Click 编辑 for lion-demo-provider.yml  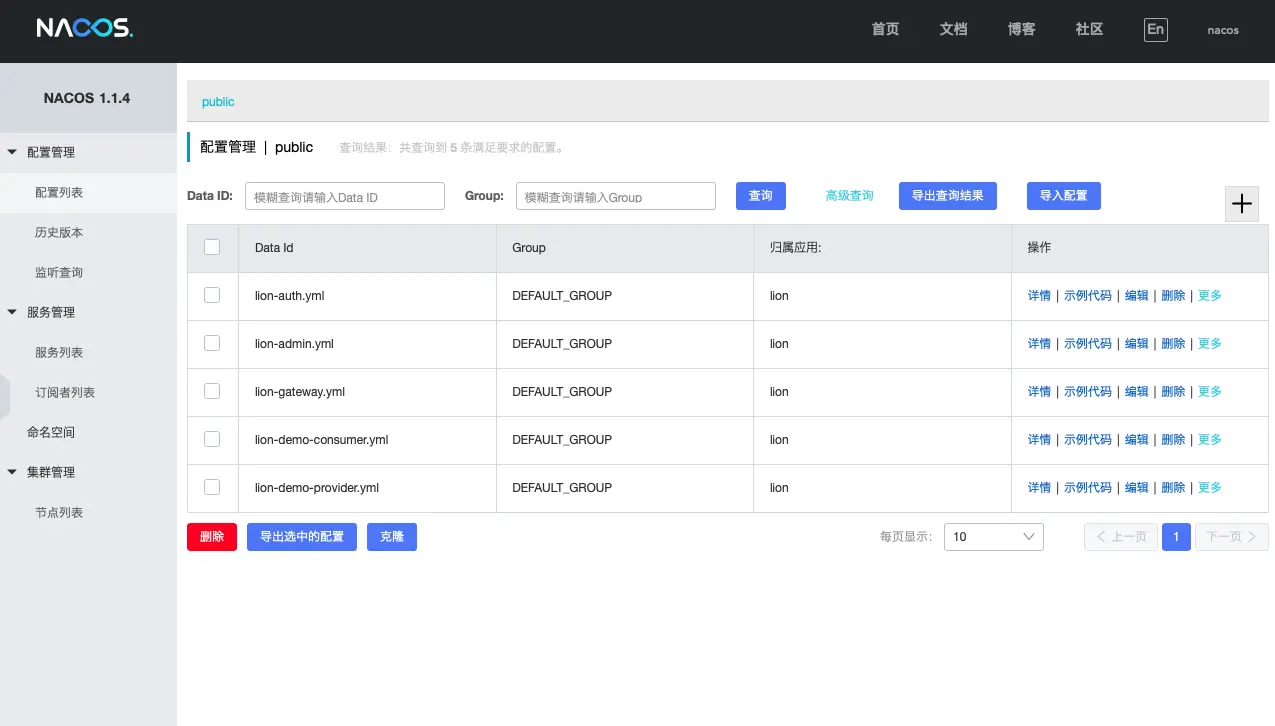tap(1136, 488)
